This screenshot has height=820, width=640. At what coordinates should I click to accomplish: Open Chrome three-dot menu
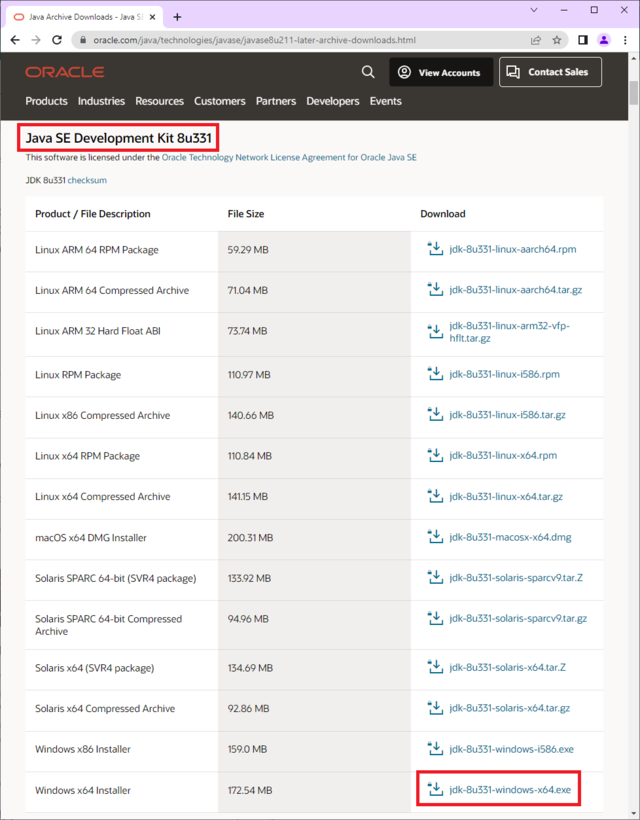[625, 40]
